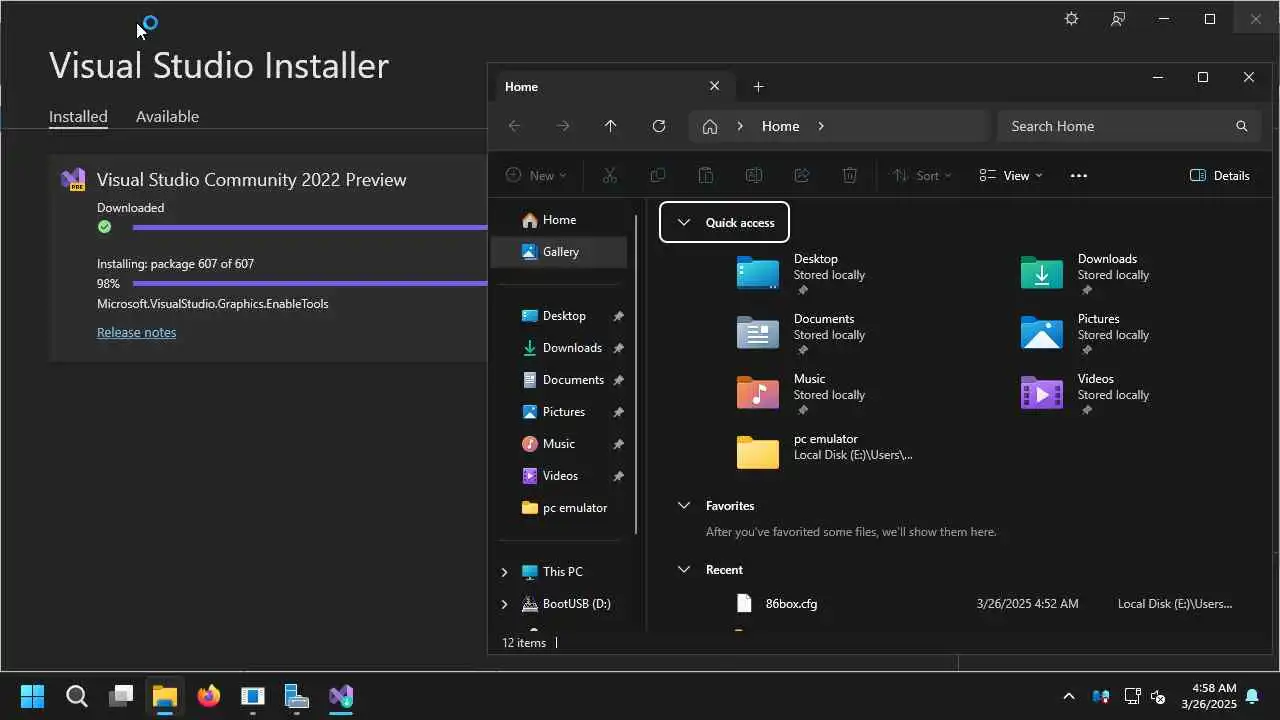Close the Home tab
Image resolution: width=1280 pixels, height=720 pixels.
[x=714, y=86]
